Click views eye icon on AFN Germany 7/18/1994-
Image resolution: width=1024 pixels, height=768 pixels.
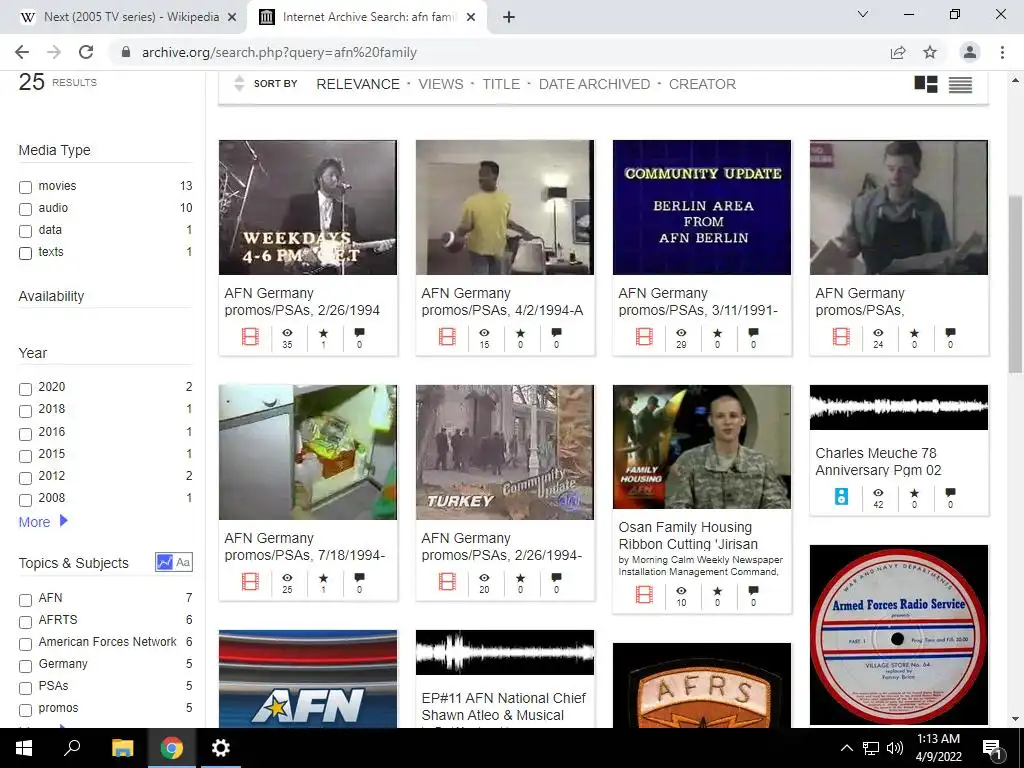point(287,578)
